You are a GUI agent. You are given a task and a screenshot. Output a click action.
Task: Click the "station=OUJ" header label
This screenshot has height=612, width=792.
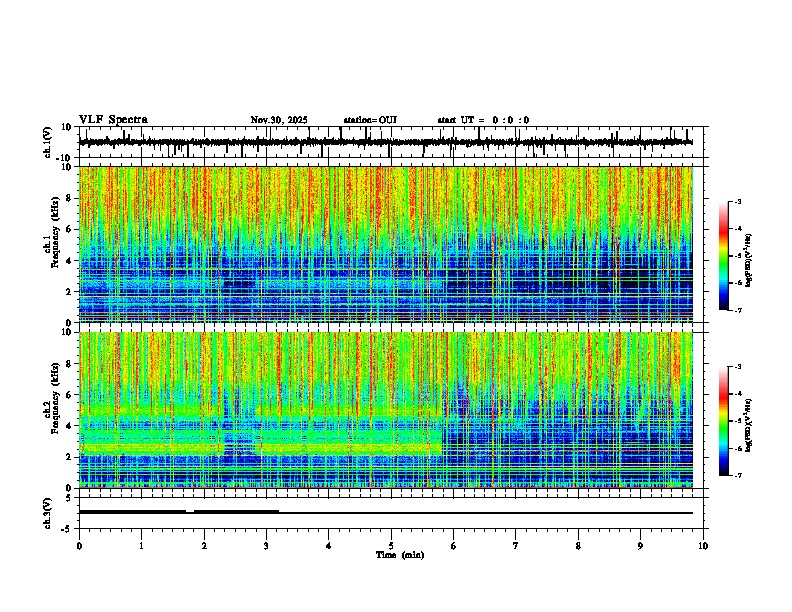[370, 120]
